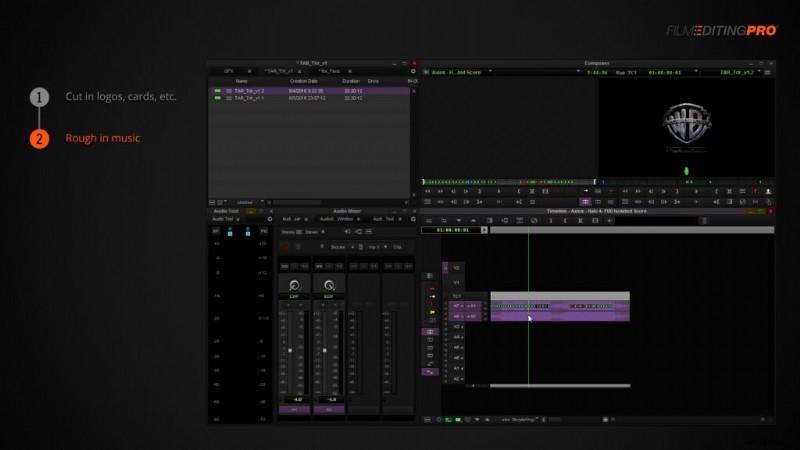Viewport: 800px width, 450px height.
Task: Click the red Lift button in record monitor
Action: (x=756, y=191)
